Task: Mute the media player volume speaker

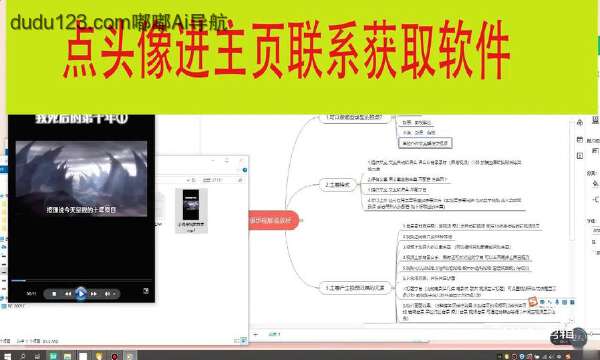Action: tap(108, 294)
